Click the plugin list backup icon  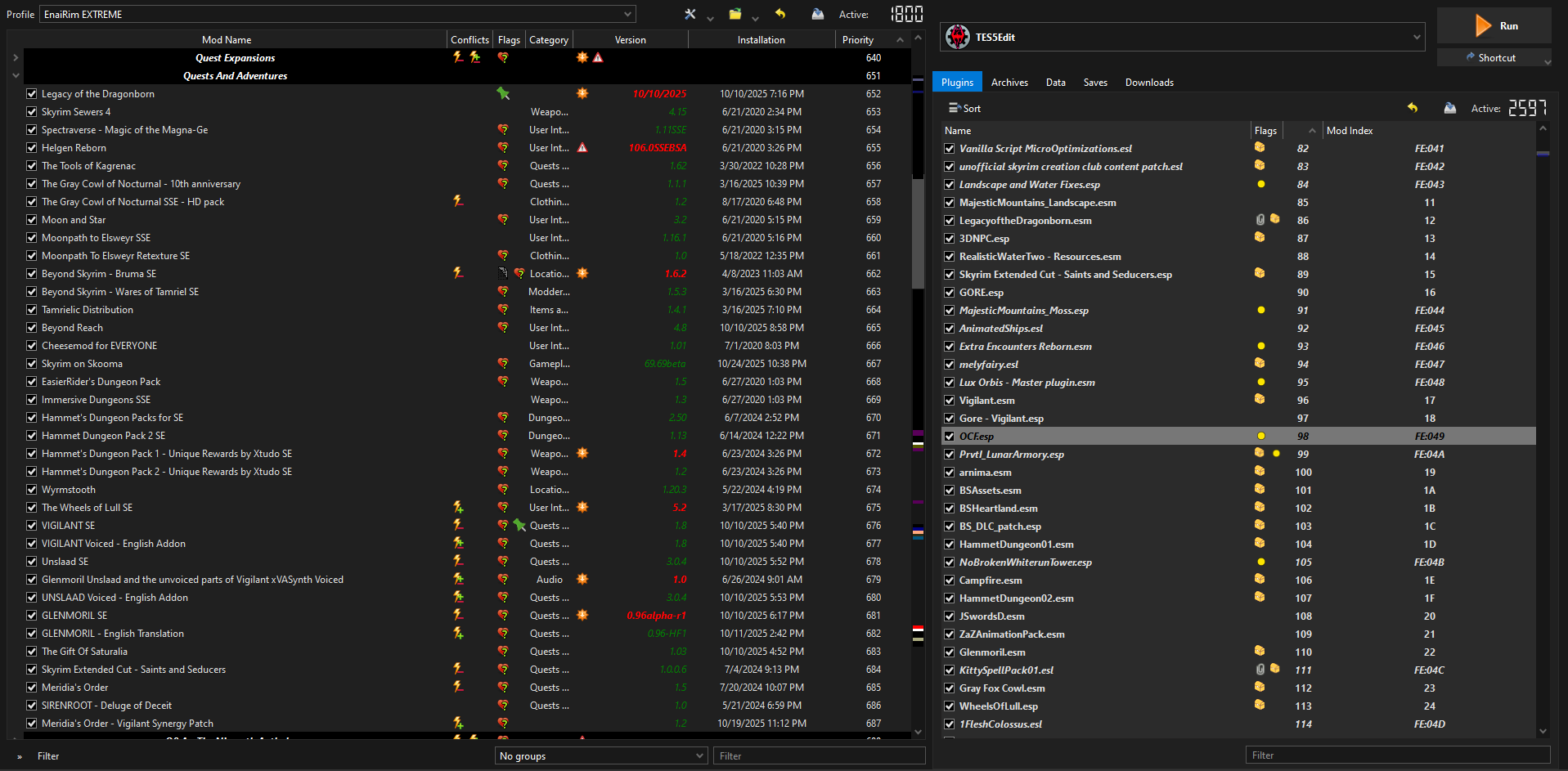(x=1449, y=108)
